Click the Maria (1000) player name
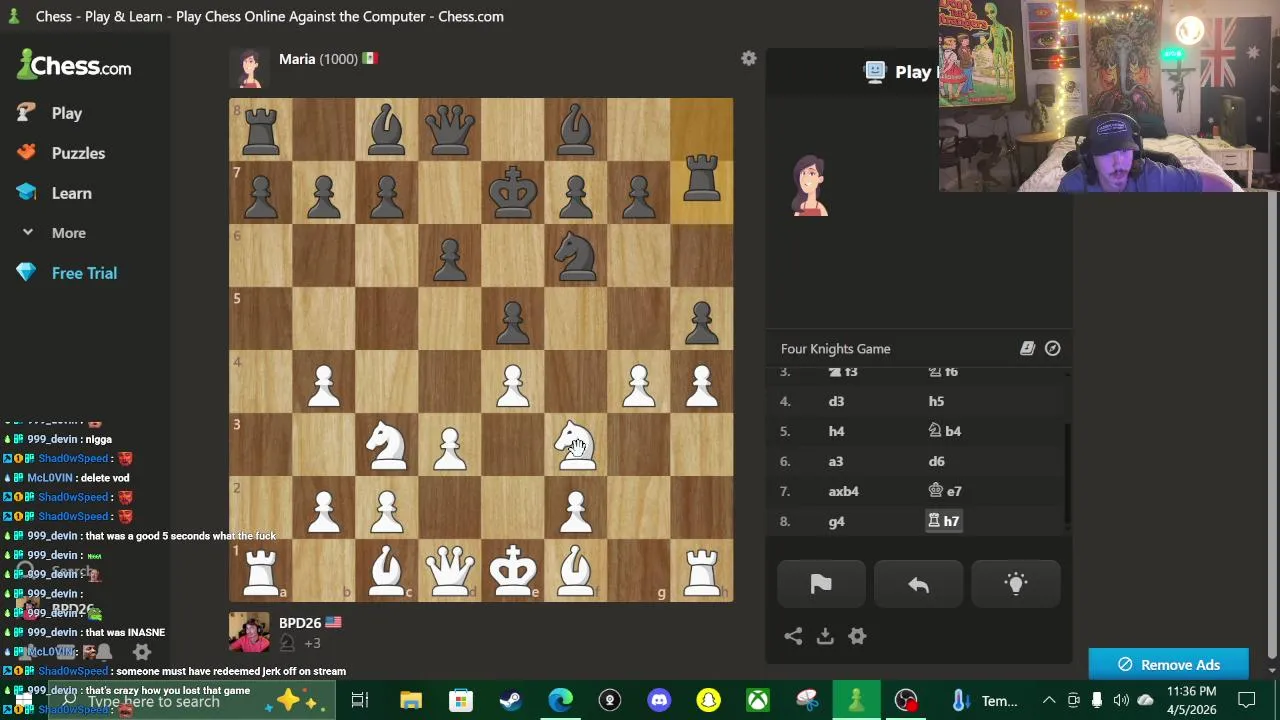The height and width of the screenshot is (720, 1280). point(318,59)
